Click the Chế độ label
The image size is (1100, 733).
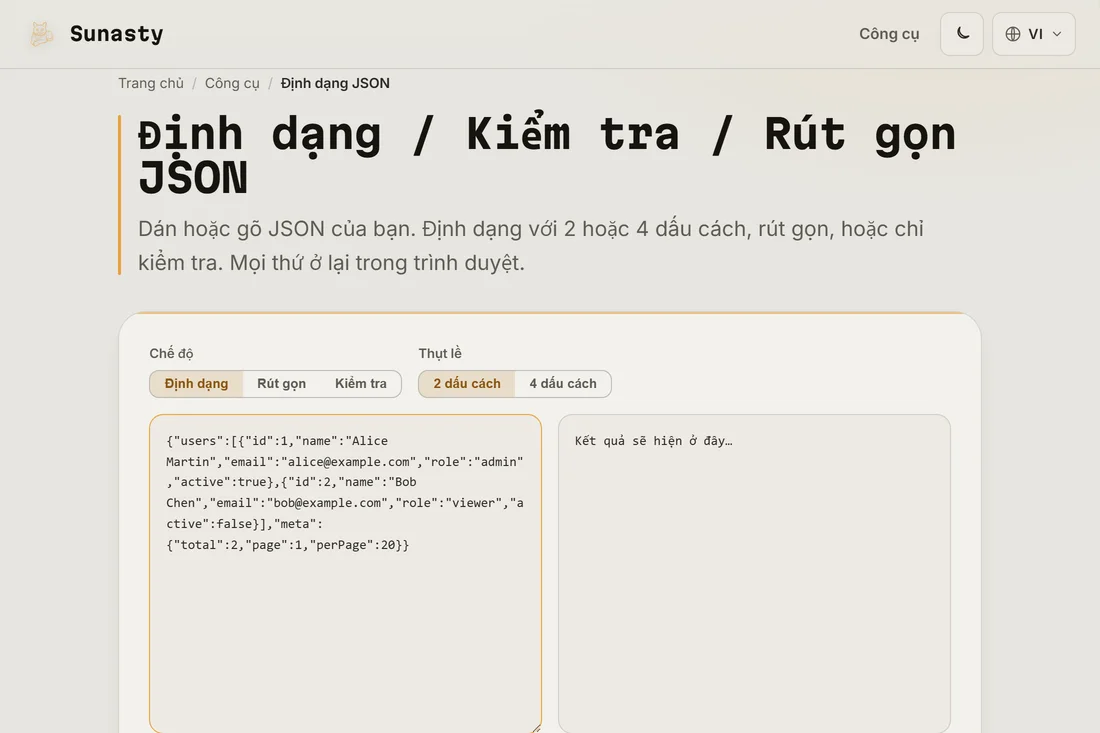click(171, 354)
